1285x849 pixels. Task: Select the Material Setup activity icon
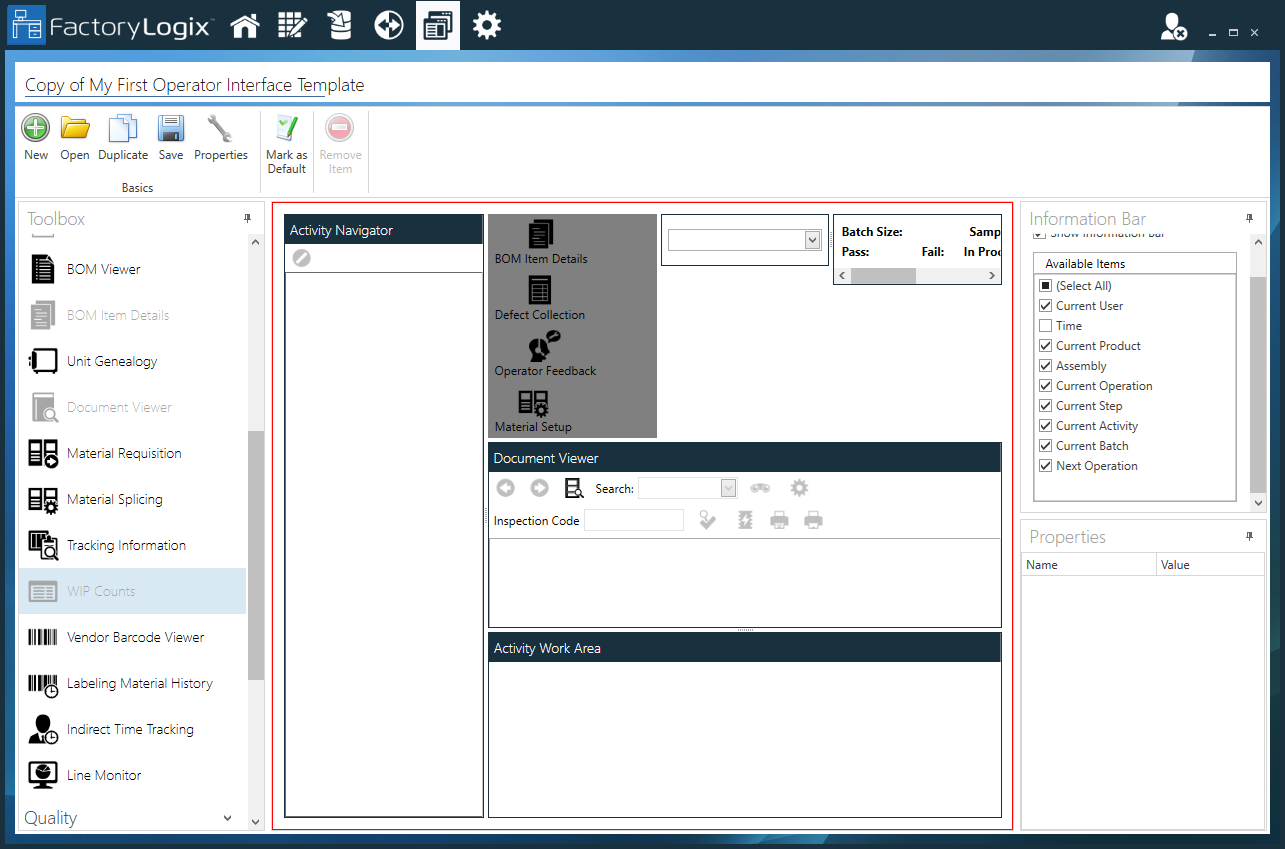[533, 410]
